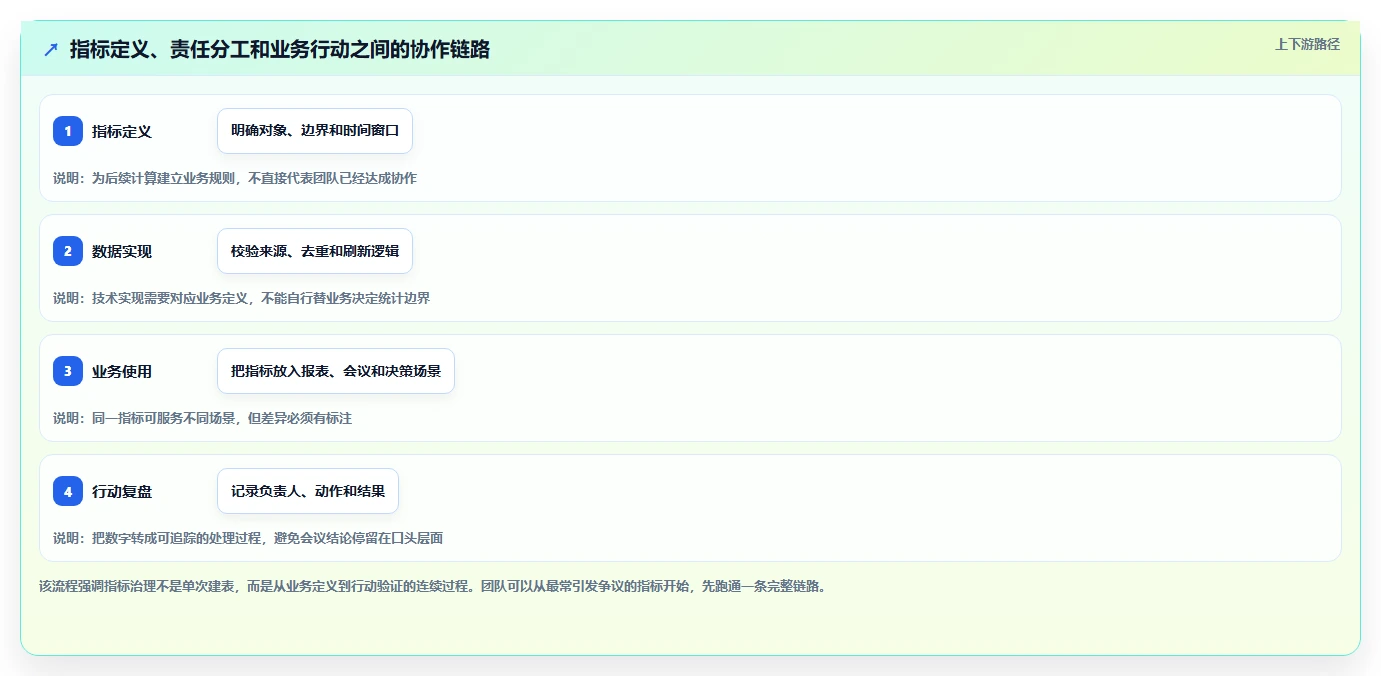This screenshot has height=676, width=1381.
Task: Click the 上下游路径 label
Action: pos(1307,44)
